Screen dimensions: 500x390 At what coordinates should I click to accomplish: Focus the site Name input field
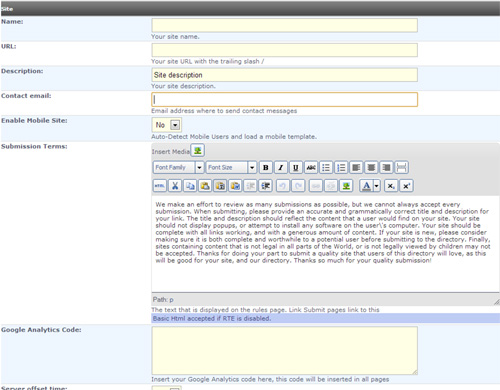(x=285, y=25)
